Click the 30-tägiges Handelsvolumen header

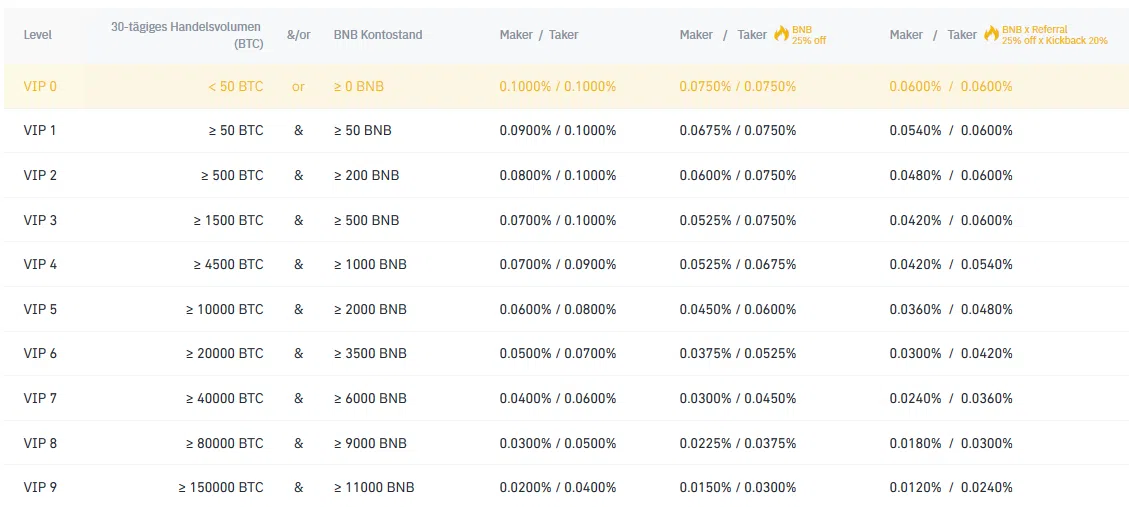[186, 35]
